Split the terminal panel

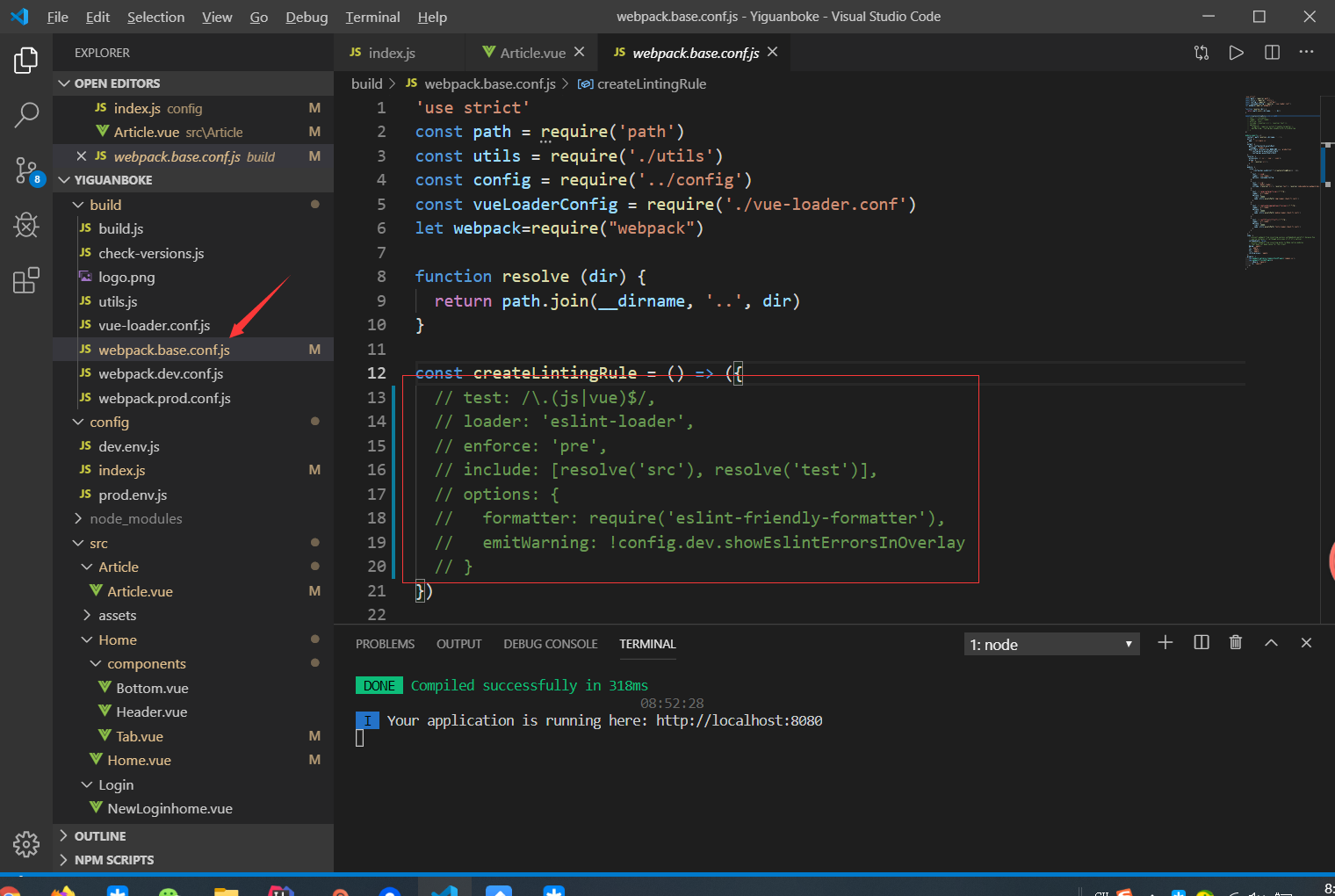1201,643
